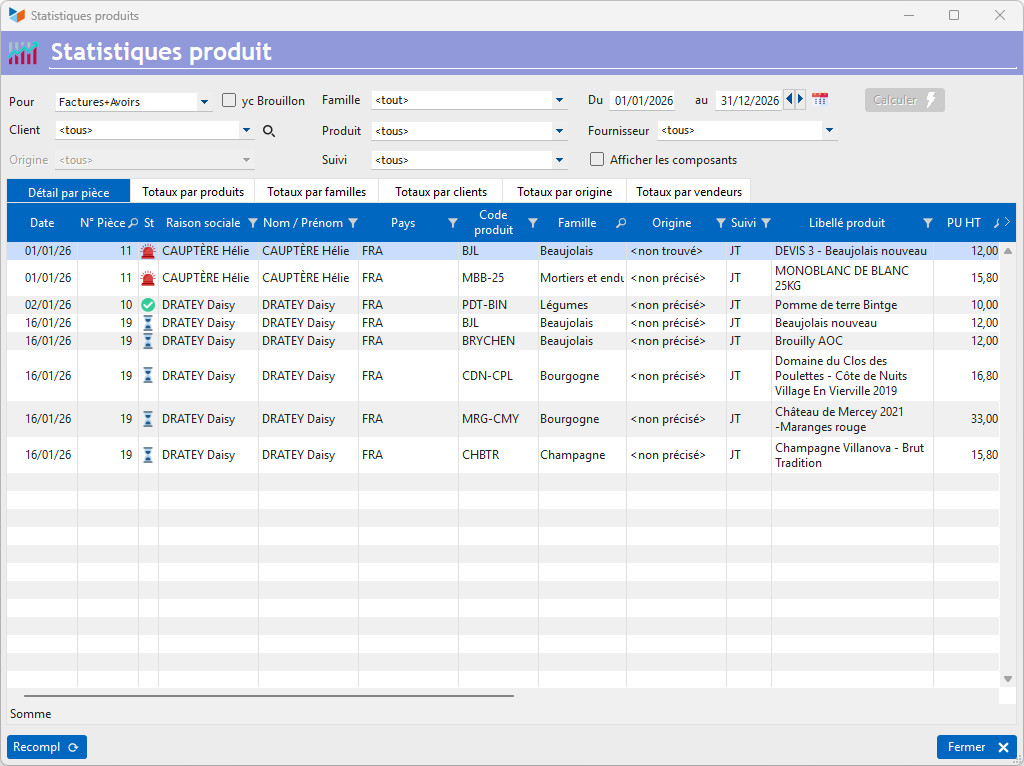The height and width of the screenshot is (766, 1024).
Task: Click filter icon on Raison sociale column
Action: pyautogui.click(x=252, y=223)
